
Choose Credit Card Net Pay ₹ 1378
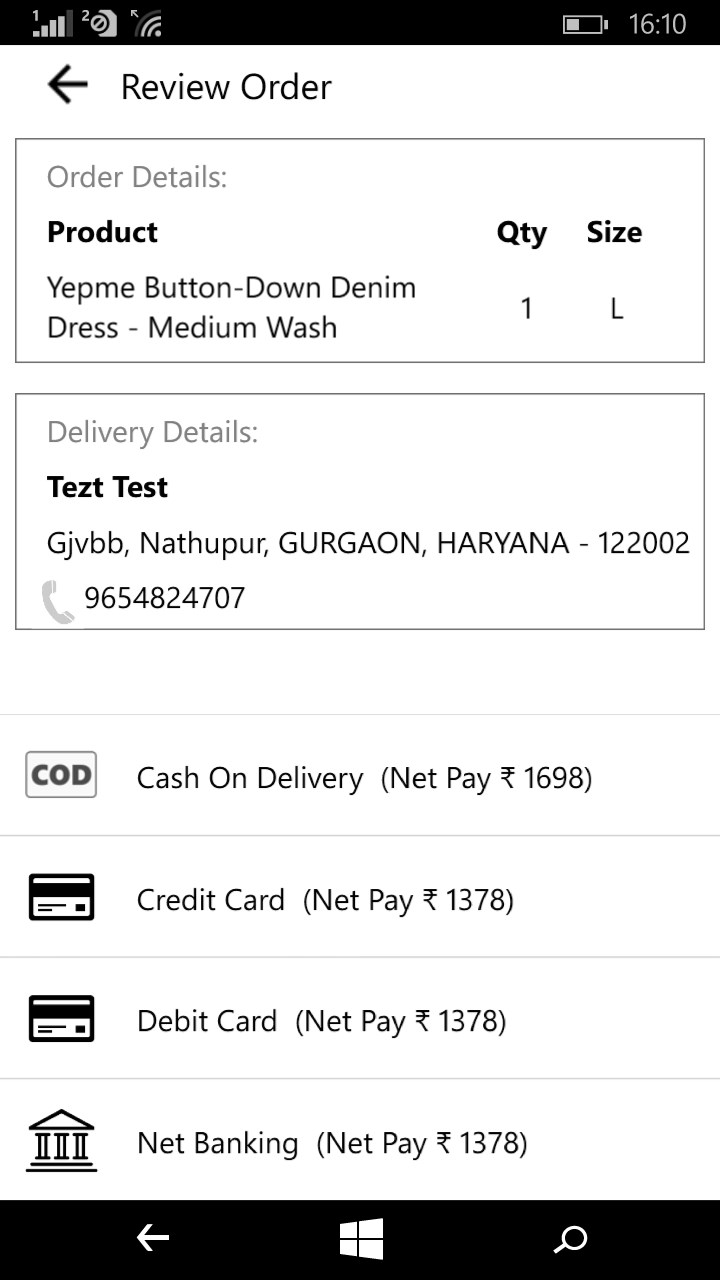[360, 897]
